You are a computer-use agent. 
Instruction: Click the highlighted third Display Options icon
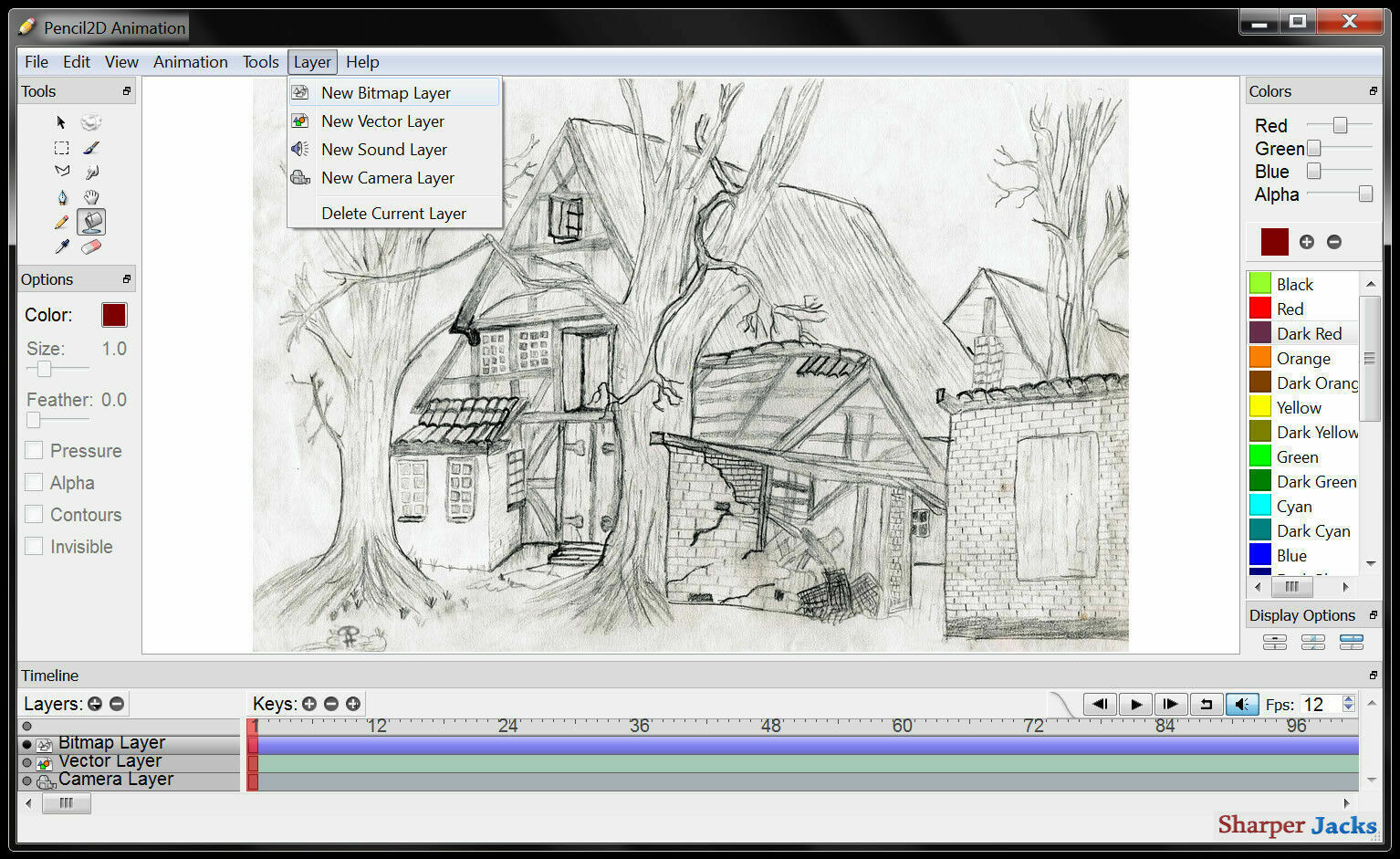point(1352,643)
